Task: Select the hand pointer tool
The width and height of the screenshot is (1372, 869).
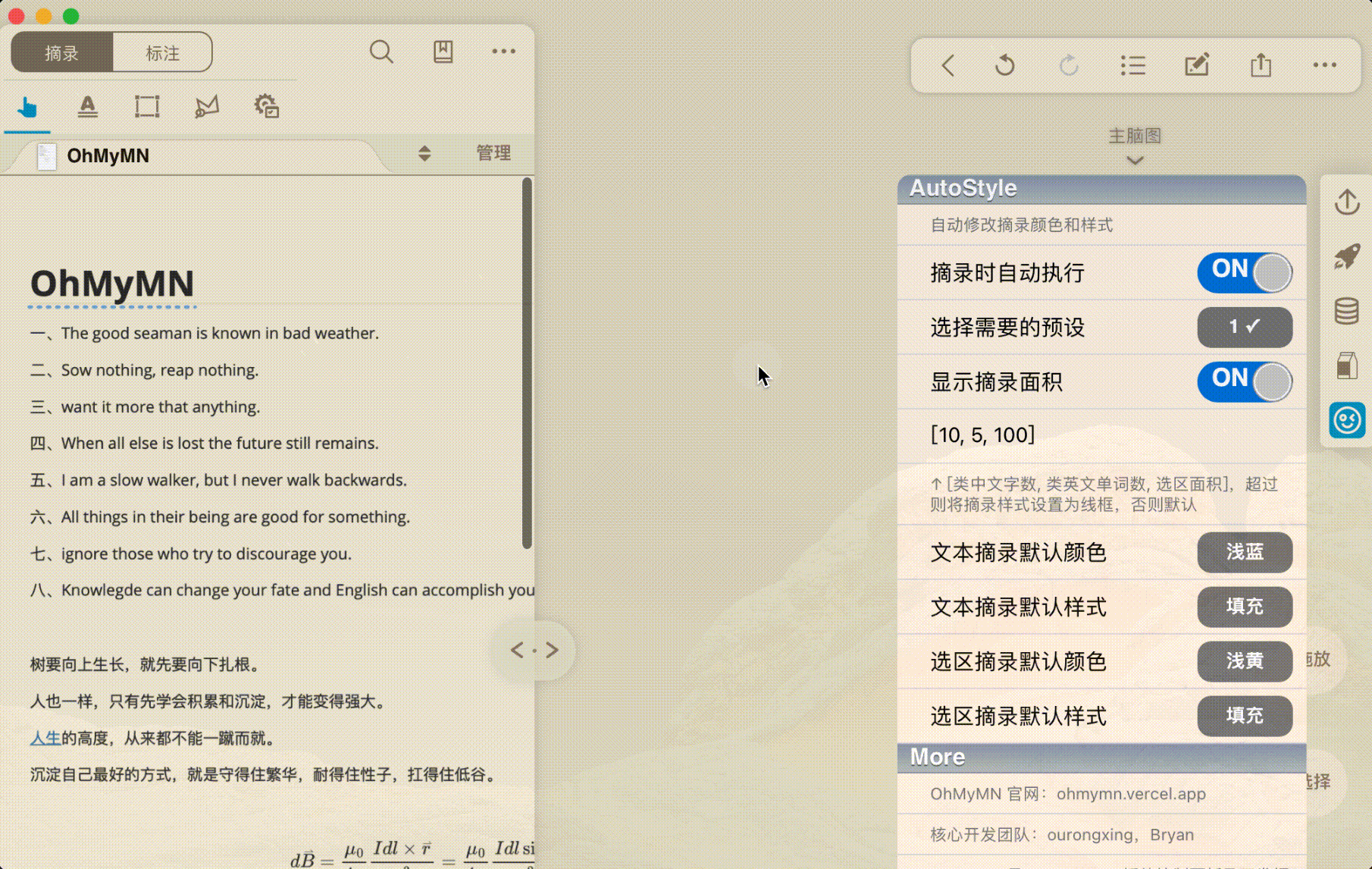Action: 27,107
